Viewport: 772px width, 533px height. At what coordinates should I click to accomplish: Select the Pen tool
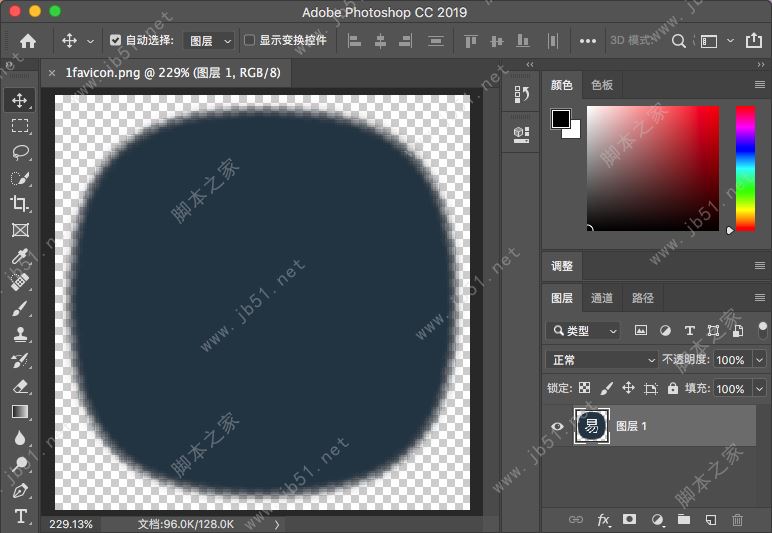[x=20, y=490]
